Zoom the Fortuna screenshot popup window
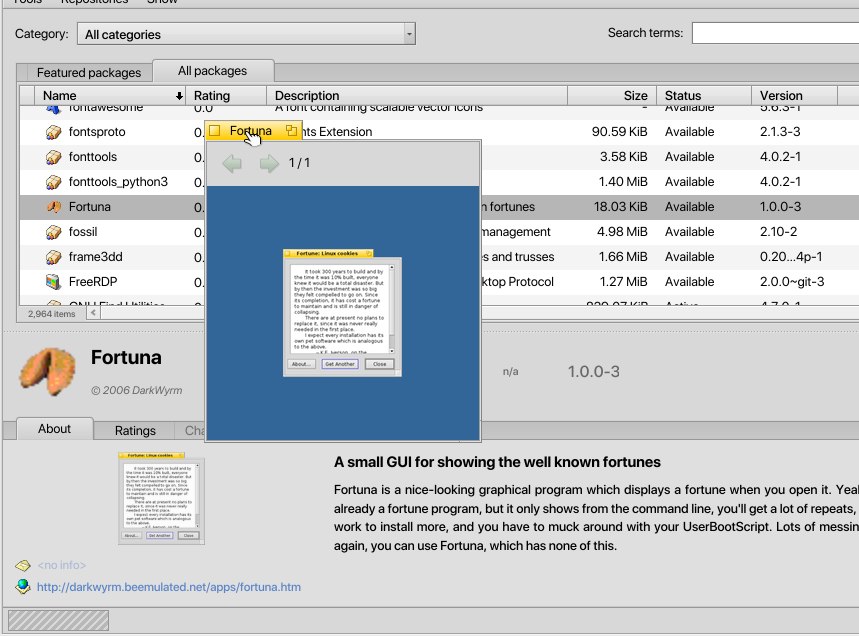 [x=291, y=131]
